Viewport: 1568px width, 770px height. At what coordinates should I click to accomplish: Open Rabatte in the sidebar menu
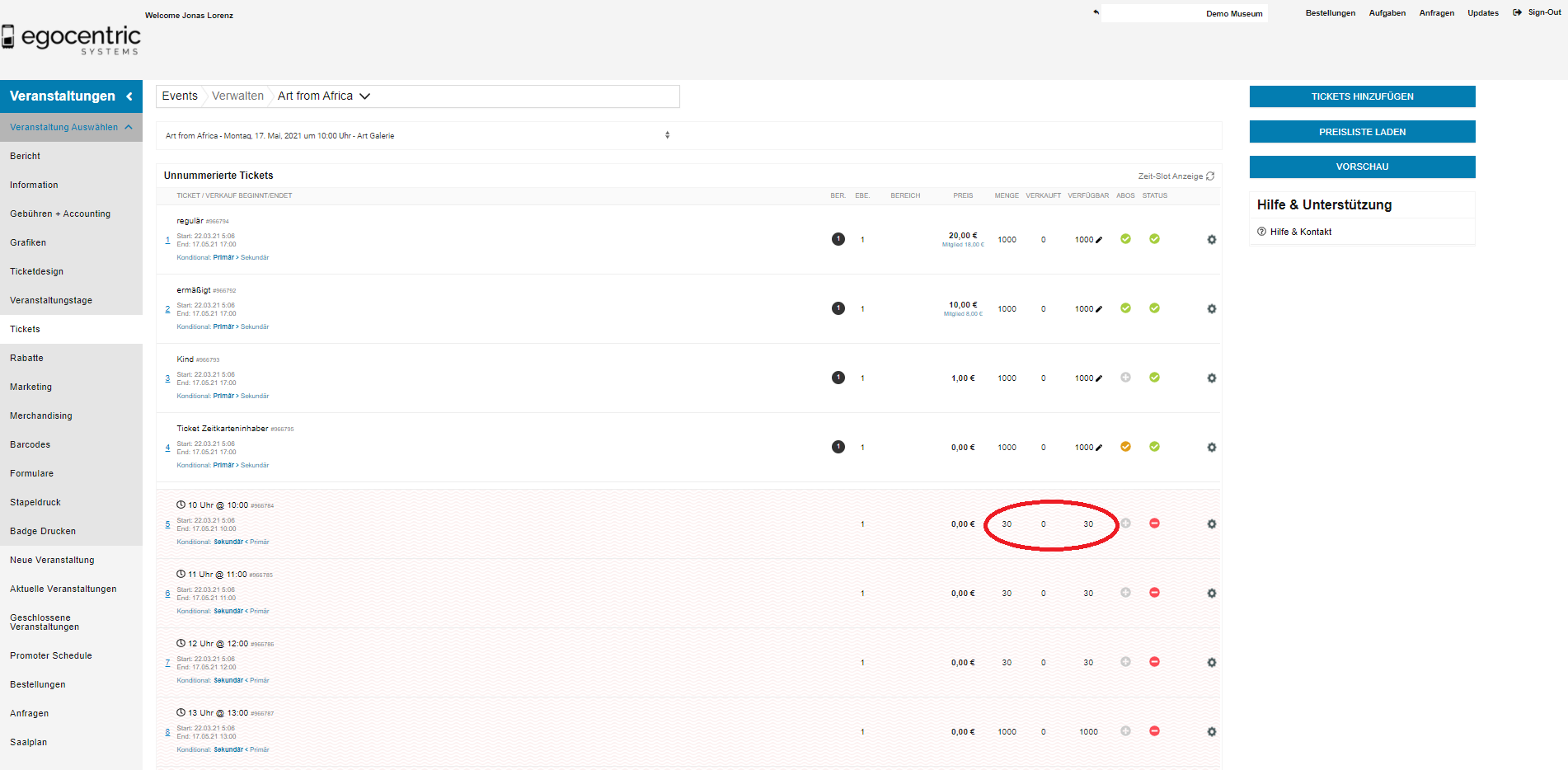tap(26, 358)
